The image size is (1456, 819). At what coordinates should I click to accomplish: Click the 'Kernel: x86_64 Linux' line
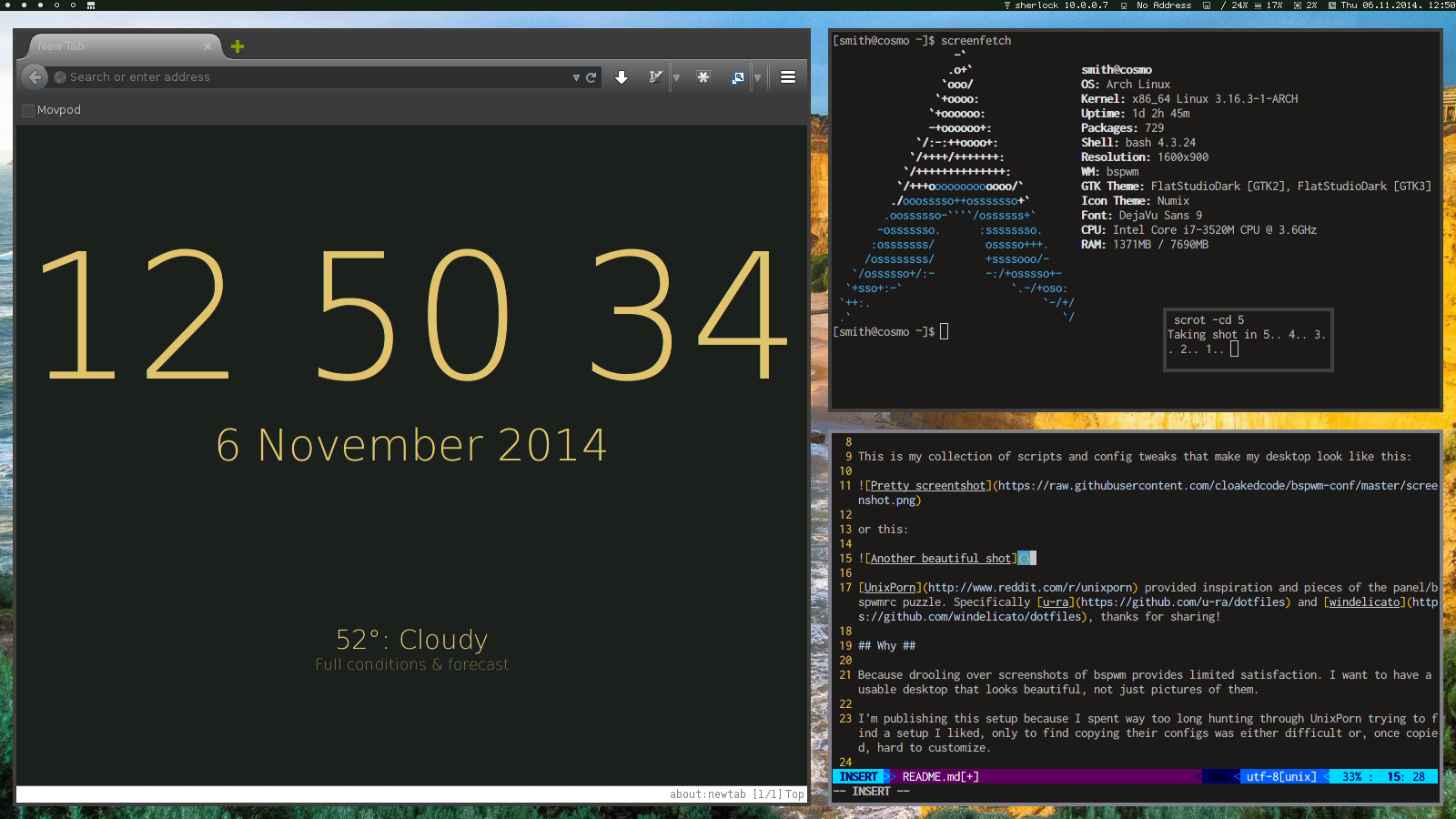[x=1189, y=99]
